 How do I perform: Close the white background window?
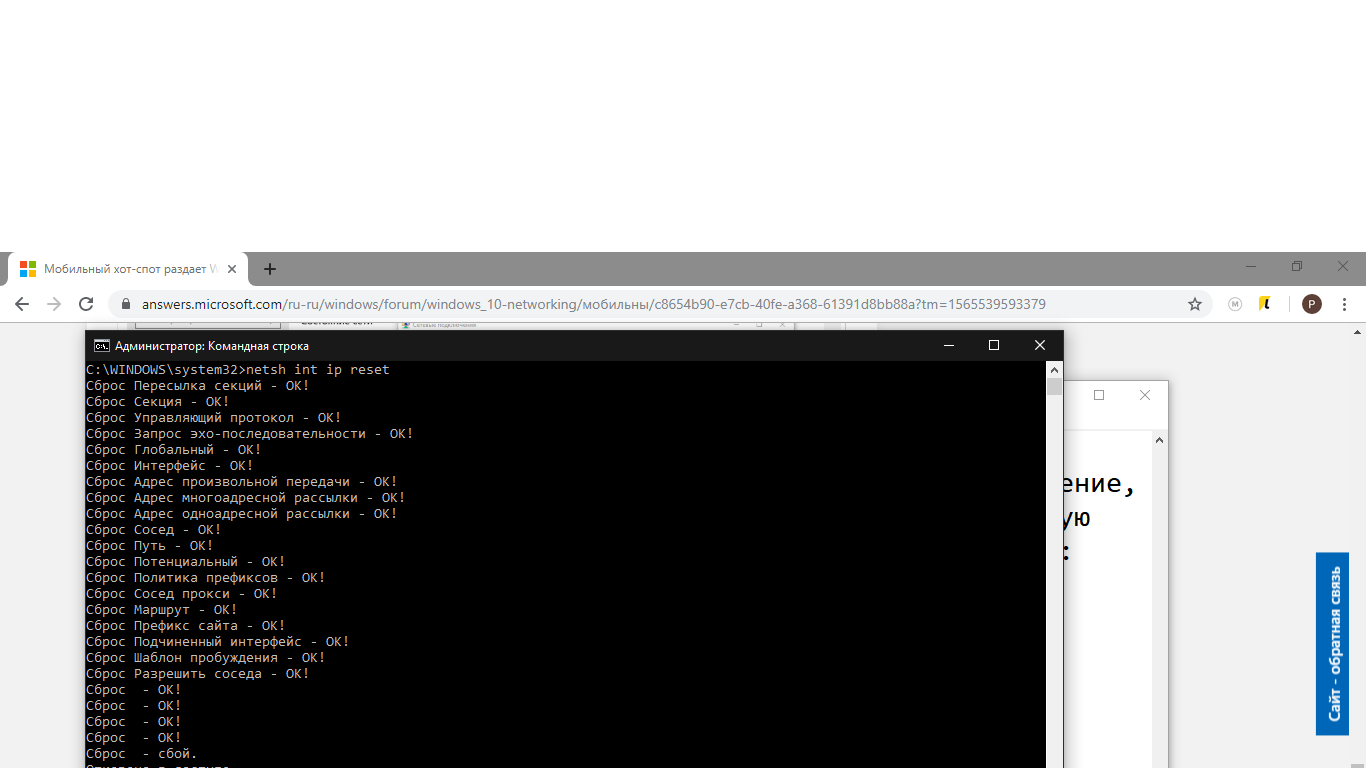(1145, 395)
